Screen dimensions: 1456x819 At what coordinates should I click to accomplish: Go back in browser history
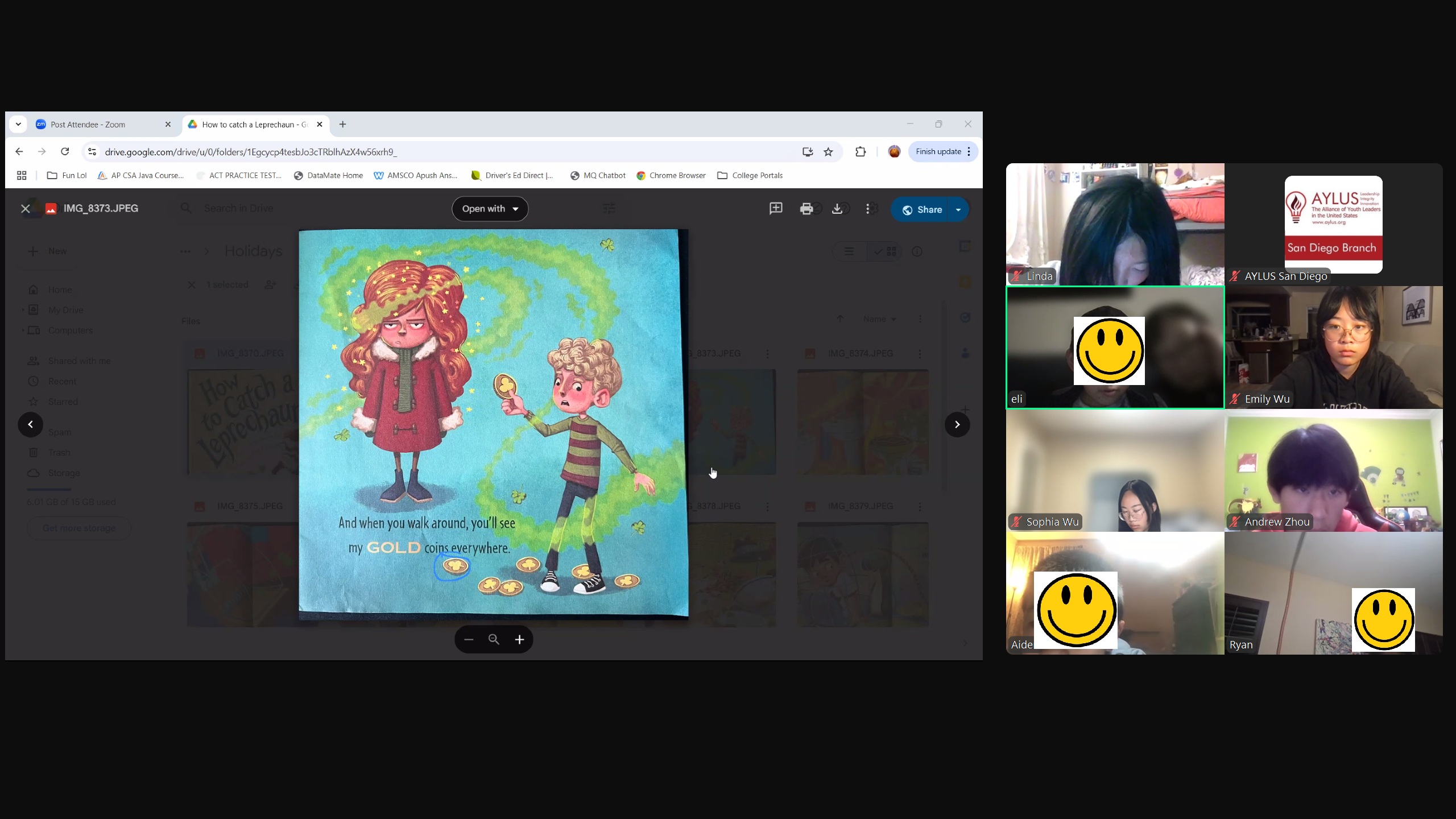(x=19, y=151)
